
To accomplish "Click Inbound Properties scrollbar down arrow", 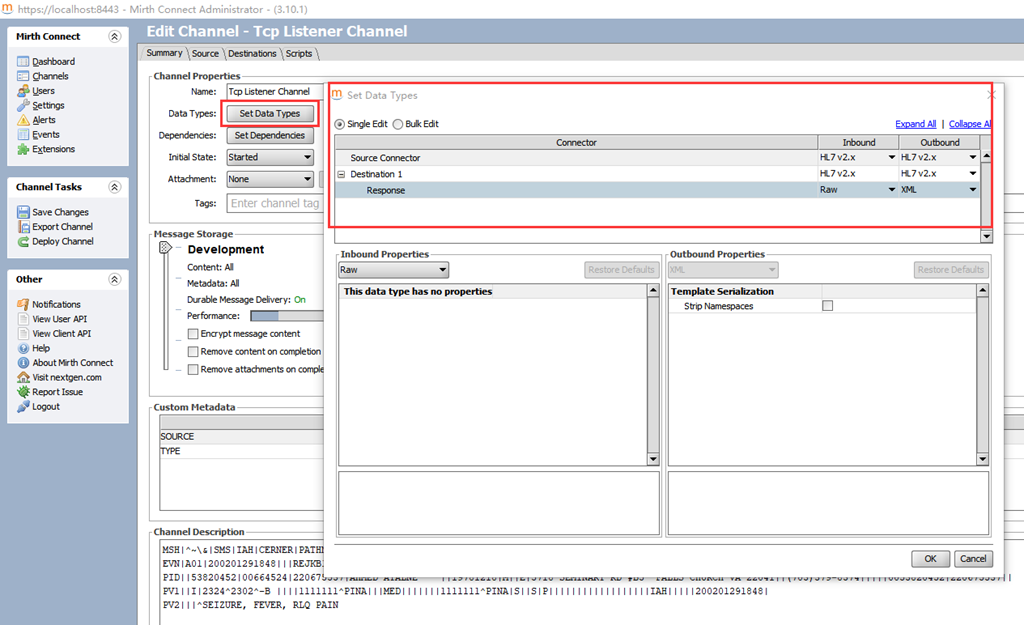I will pos(653,459).
